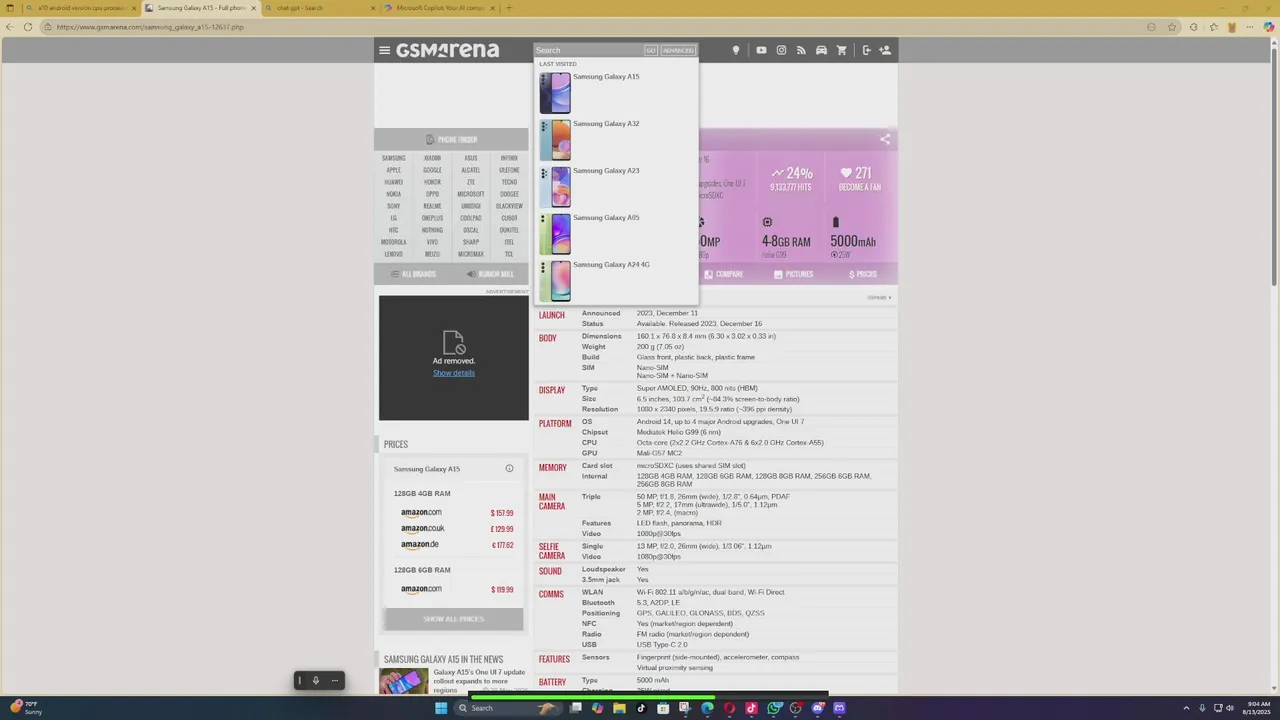Open Microsoft Edge from the taskbar

707,708
